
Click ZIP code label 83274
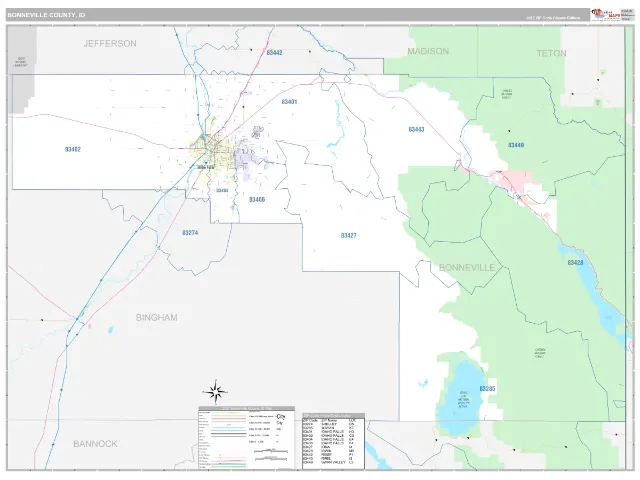tap(190, 233)
